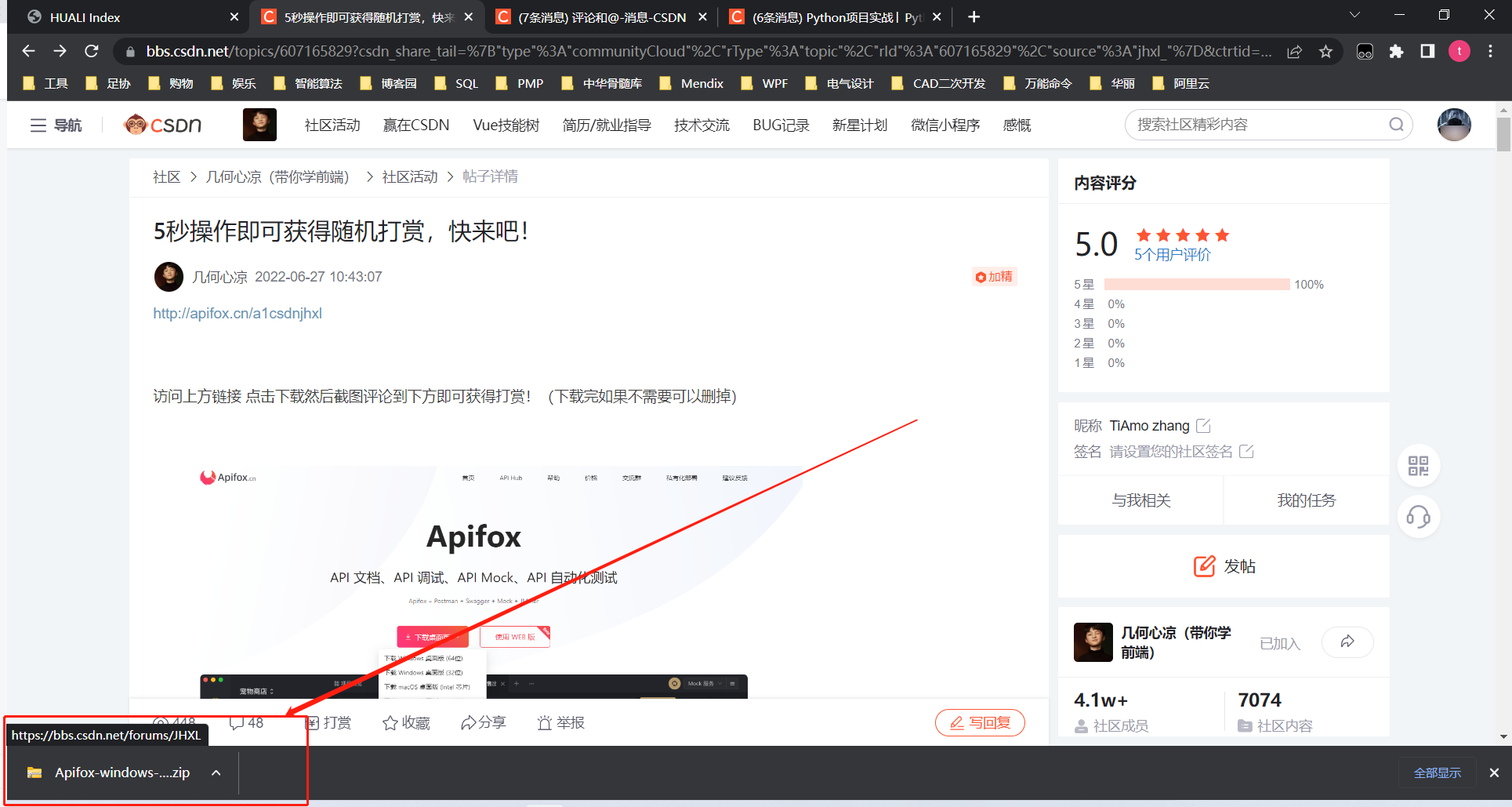
Task: Click breadcrumb 几何心凉（带你学前端）
Action: (x=277, y=177)
